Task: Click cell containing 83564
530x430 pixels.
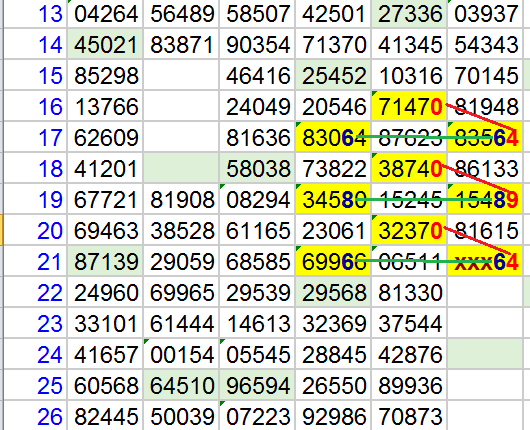Action: click(485, 137)
